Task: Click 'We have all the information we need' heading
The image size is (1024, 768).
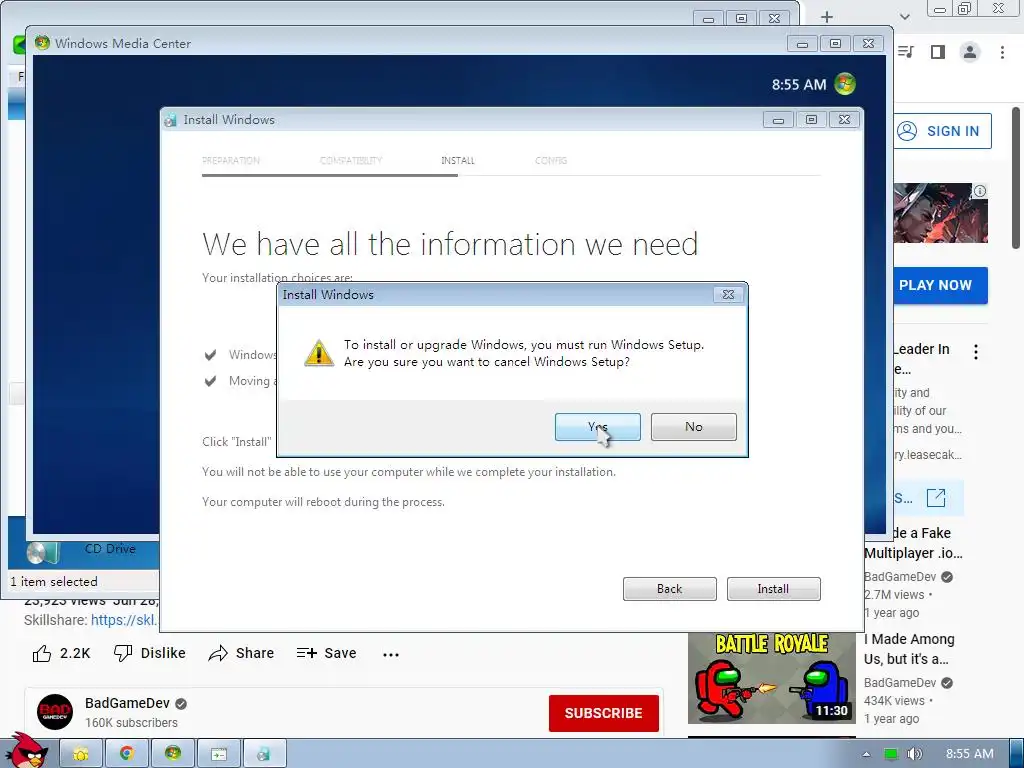Action: click(x=450, y=244)
